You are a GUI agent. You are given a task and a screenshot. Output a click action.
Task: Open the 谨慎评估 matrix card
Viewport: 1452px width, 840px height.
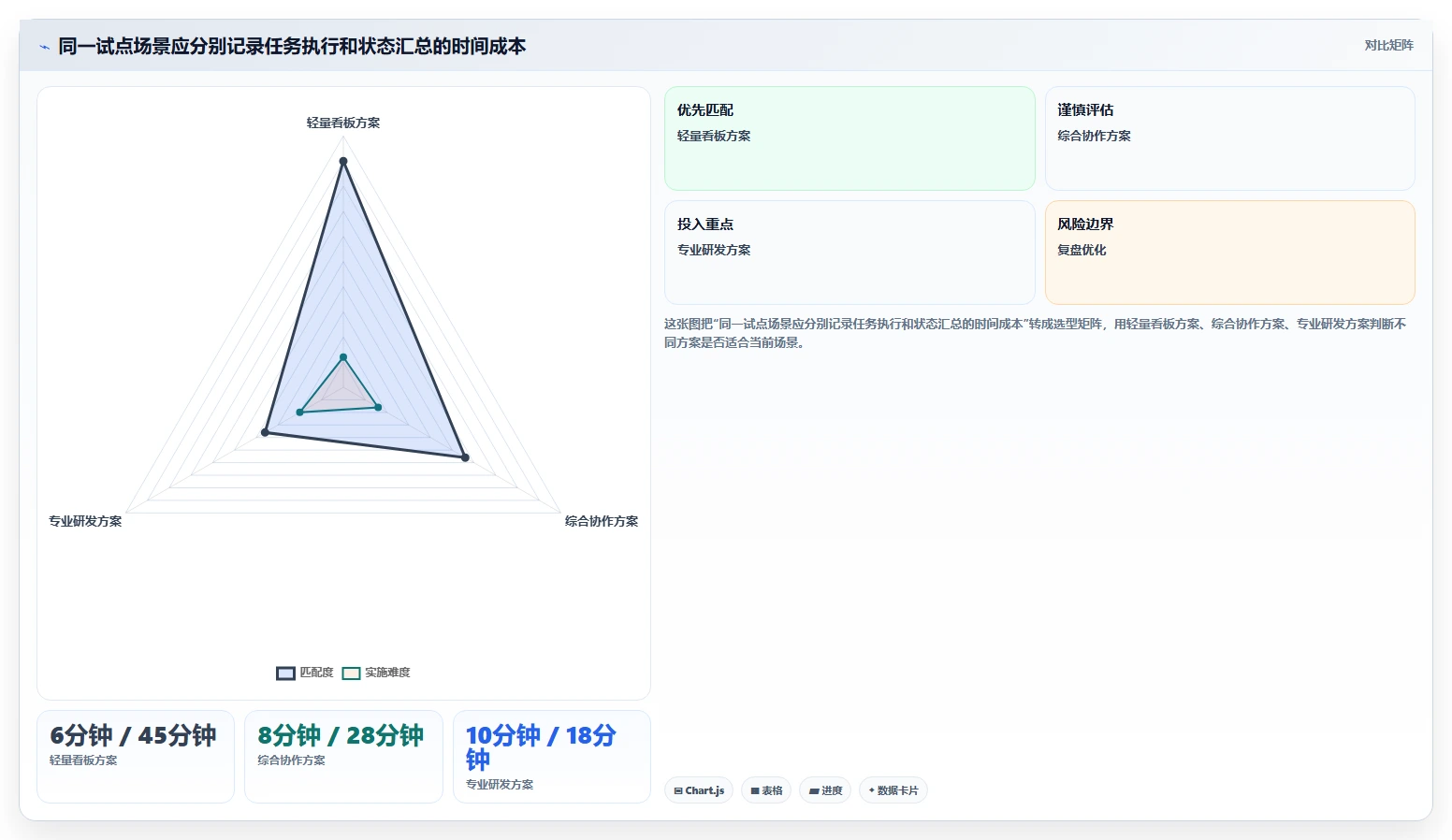click(x=1229, y=138)
